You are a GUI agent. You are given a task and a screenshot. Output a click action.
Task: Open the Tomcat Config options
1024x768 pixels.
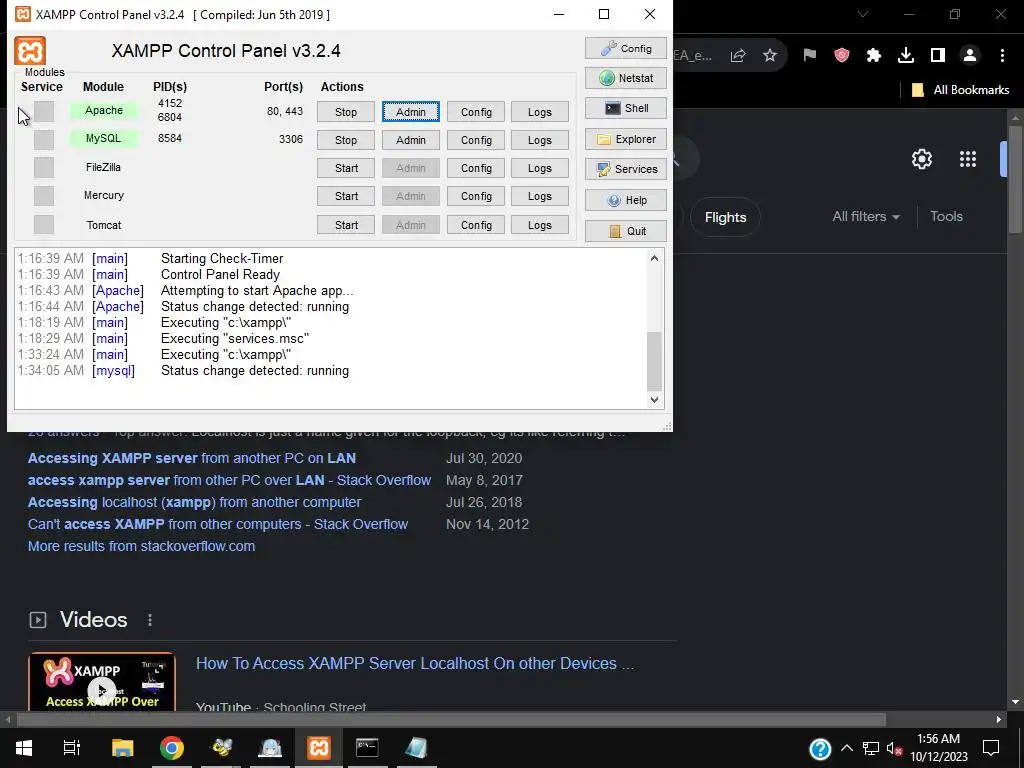click(x=476, y=225)
